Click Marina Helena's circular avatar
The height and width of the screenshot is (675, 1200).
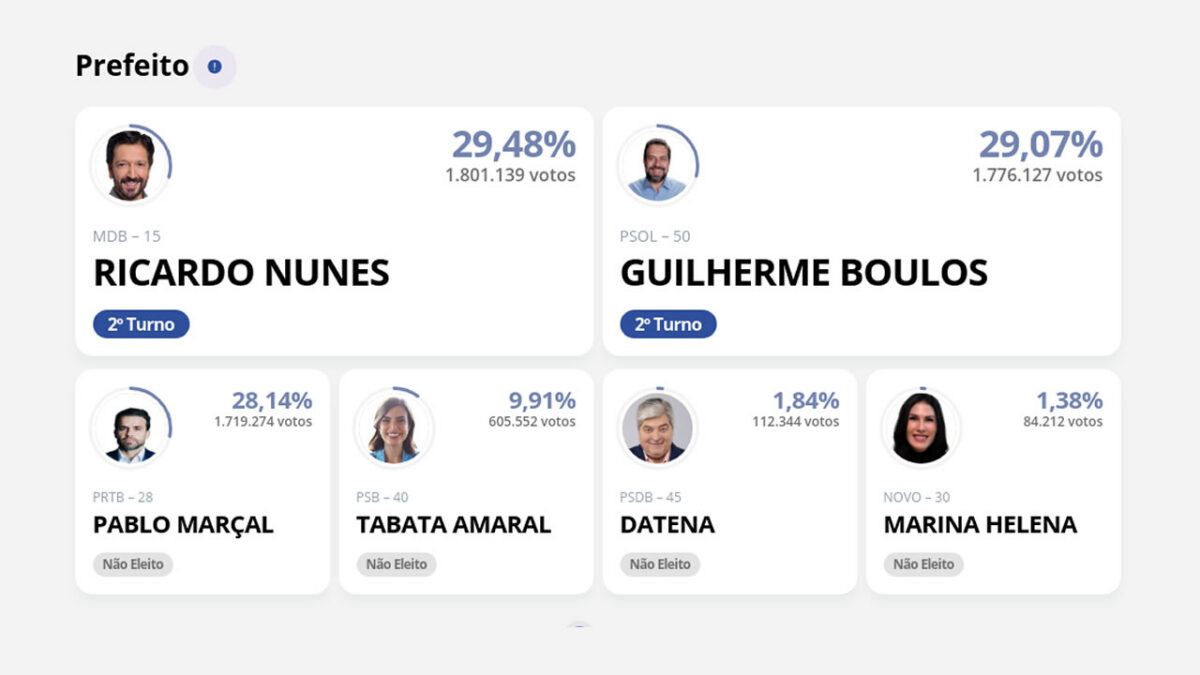point(920,427)
